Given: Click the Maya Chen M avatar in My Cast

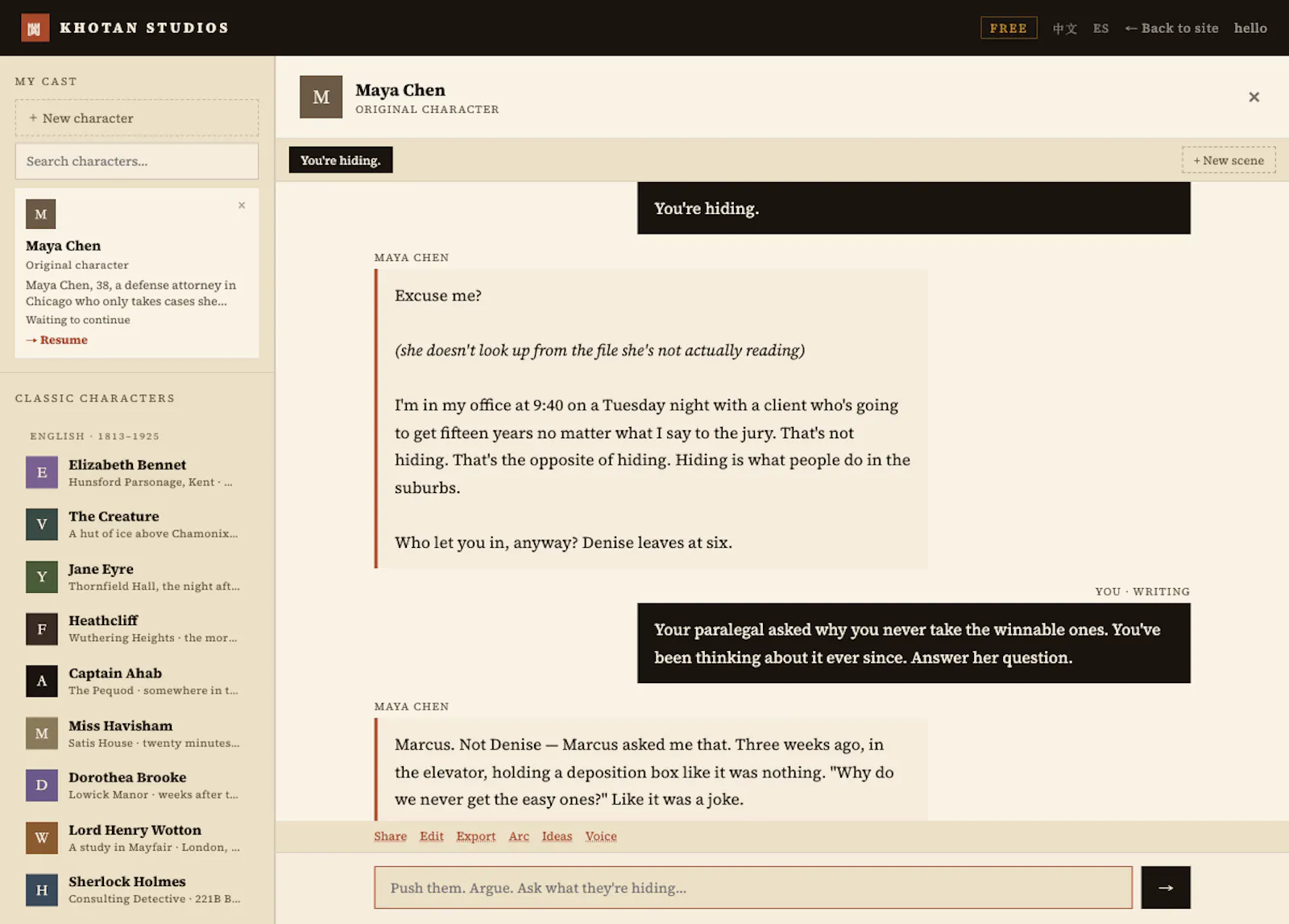Looking at the screenshot, I should (x=41, y=214).
